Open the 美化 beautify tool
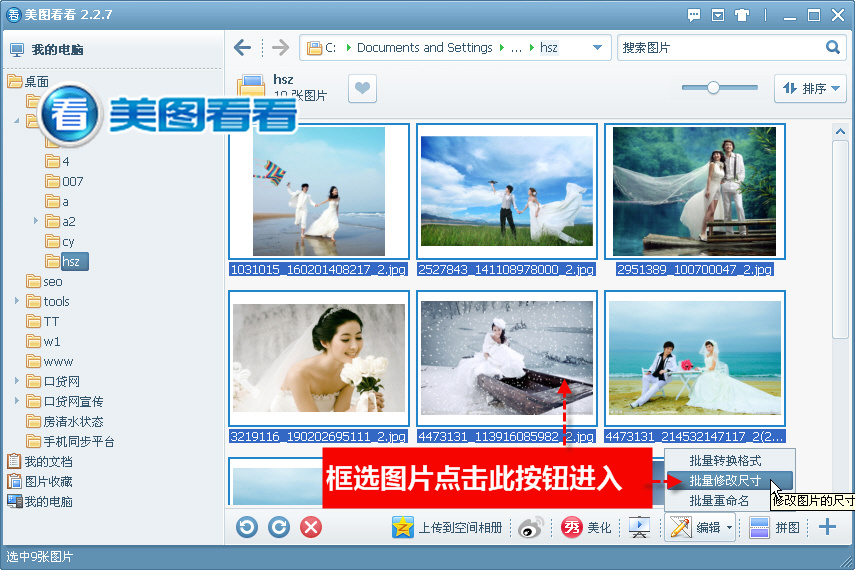Screen dimensions: 855x570 point(586,527)
